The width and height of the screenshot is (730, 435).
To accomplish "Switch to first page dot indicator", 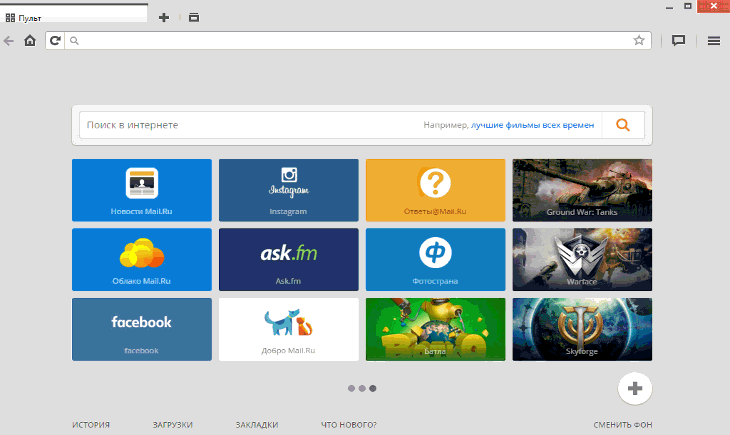I will pyautogui.click(x=351, y=388).
